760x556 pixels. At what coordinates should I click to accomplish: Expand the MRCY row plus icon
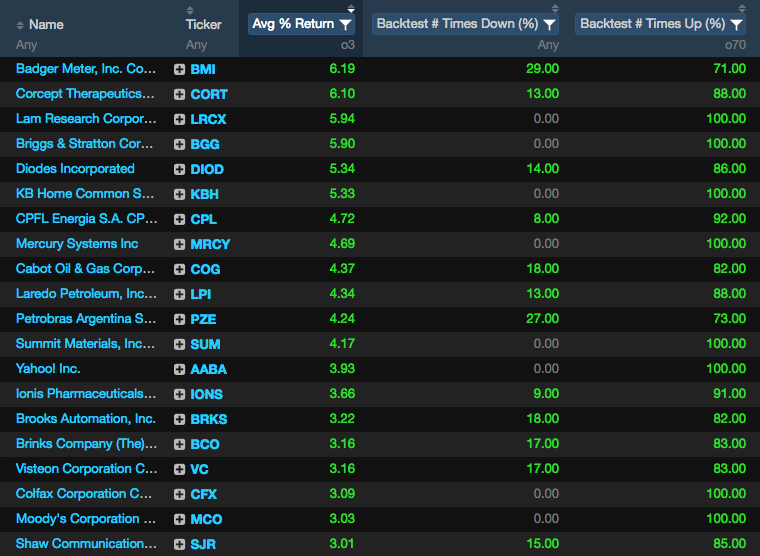click(179, 244)
